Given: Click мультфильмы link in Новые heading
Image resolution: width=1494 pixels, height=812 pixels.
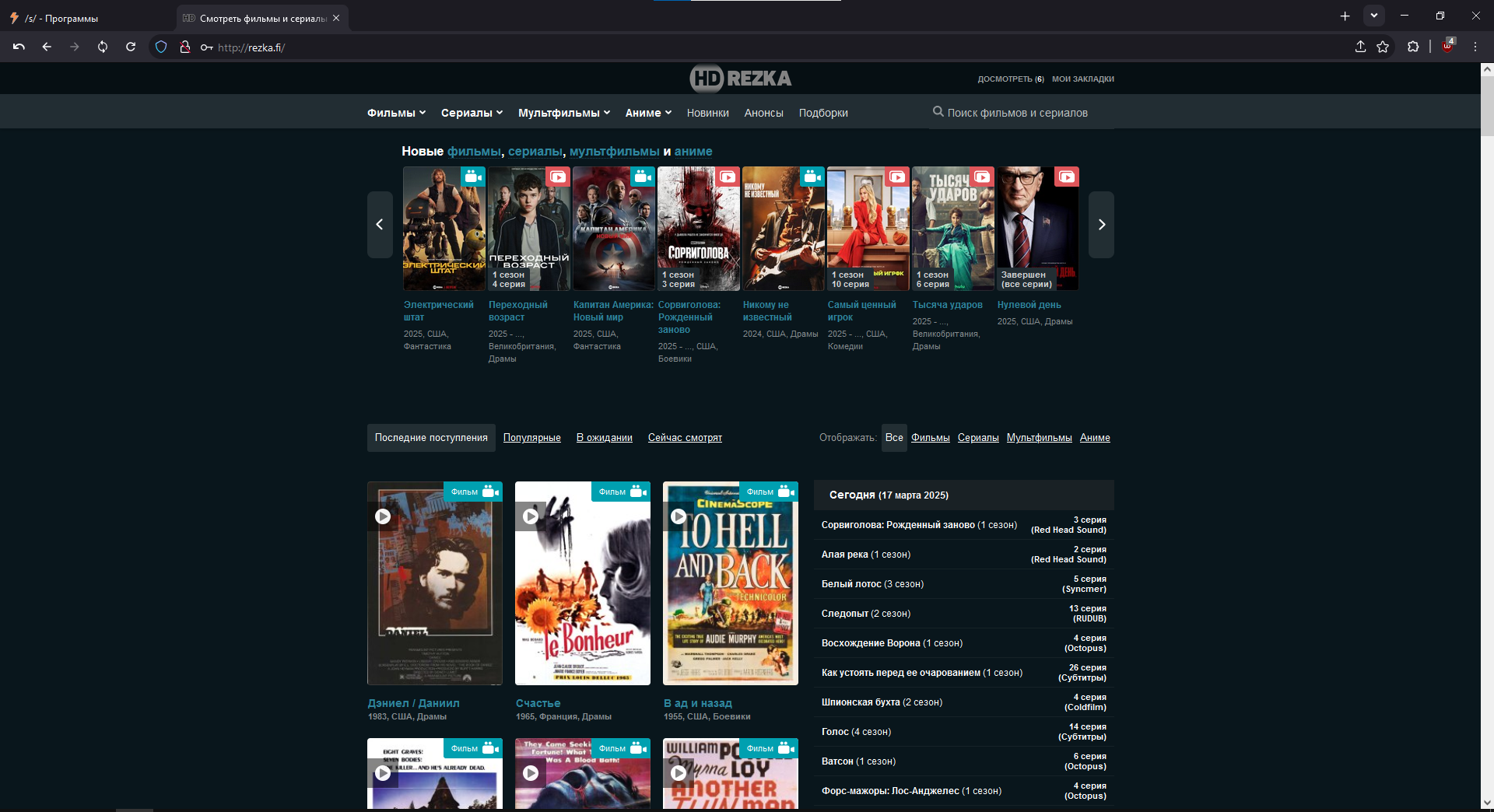Looking at the screenshot, I should pyautogui.click(x=614, y=152).
